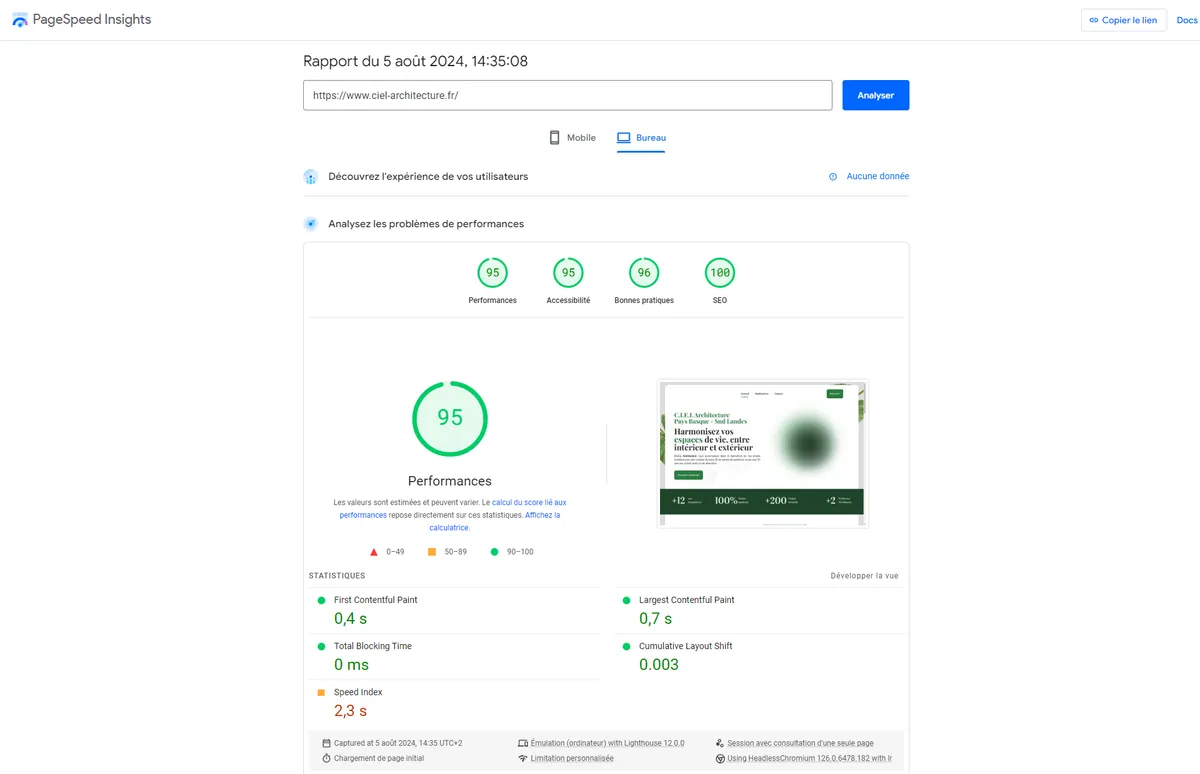Open the calcul du score link
Image resolution: width=1200 pixels, height=774 pixels.
pos(529,503)
